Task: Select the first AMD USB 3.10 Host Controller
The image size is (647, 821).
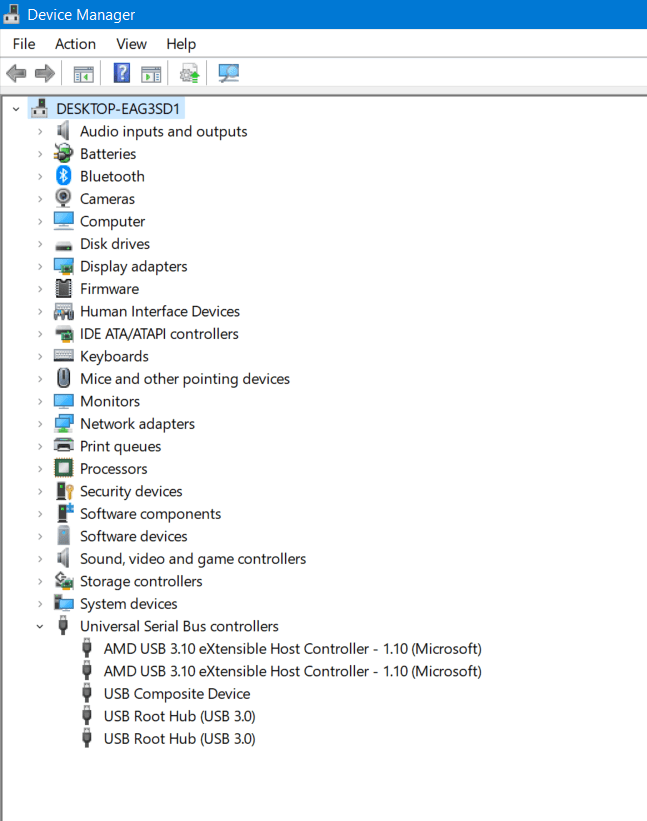Action: (x=293, y=649)
